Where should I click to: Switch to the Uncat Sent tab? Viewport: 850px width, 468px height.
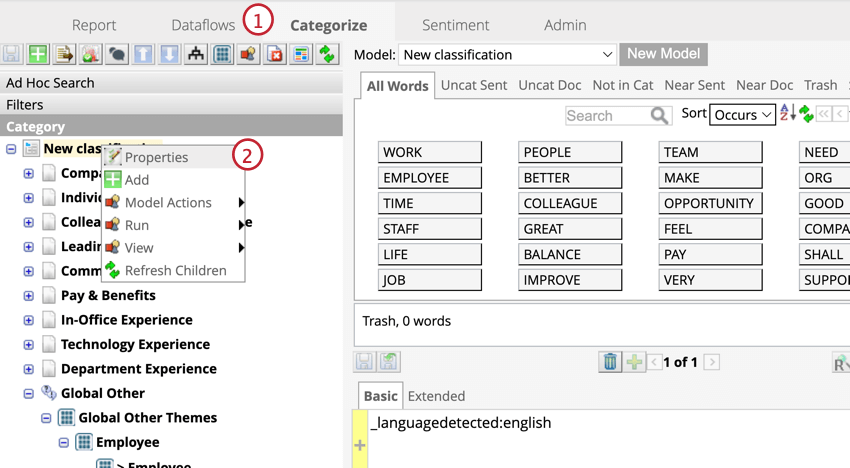click(474, 85)
